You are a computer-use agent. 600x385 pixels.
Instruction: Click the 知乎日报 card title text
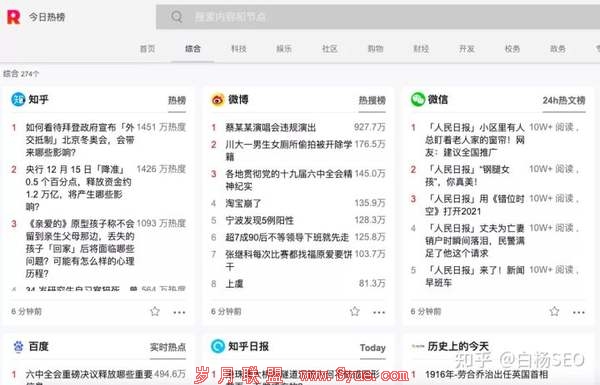click(x=248, y=346)
